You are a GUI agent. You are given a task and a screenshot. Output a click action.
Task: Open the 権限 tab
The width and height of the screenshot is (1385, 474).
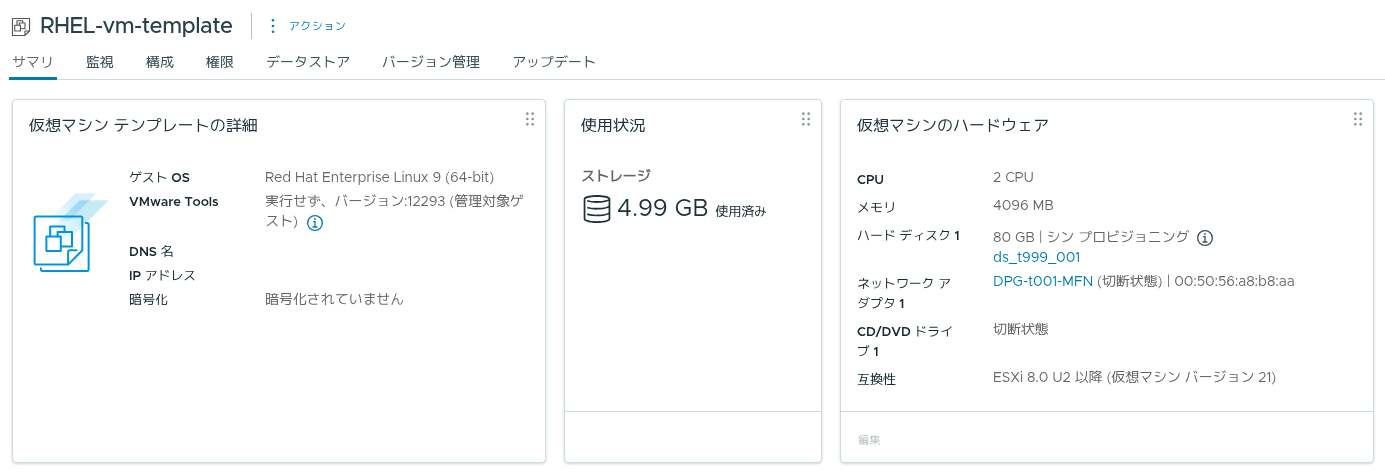[x=220, y=62]
